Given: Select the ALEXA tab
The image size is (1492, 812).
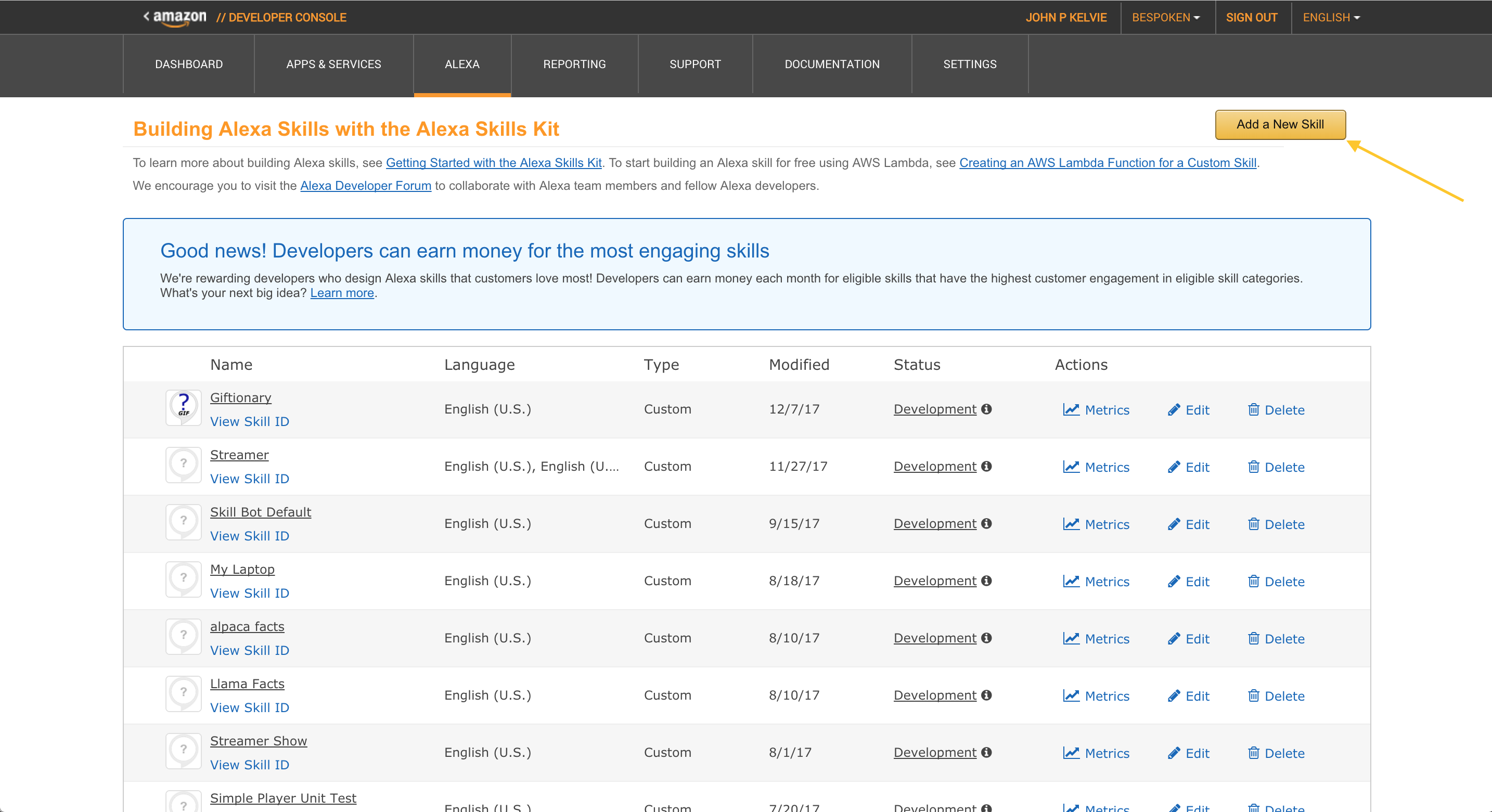Looking at the screenshot, I should click(x=462, y=65).
